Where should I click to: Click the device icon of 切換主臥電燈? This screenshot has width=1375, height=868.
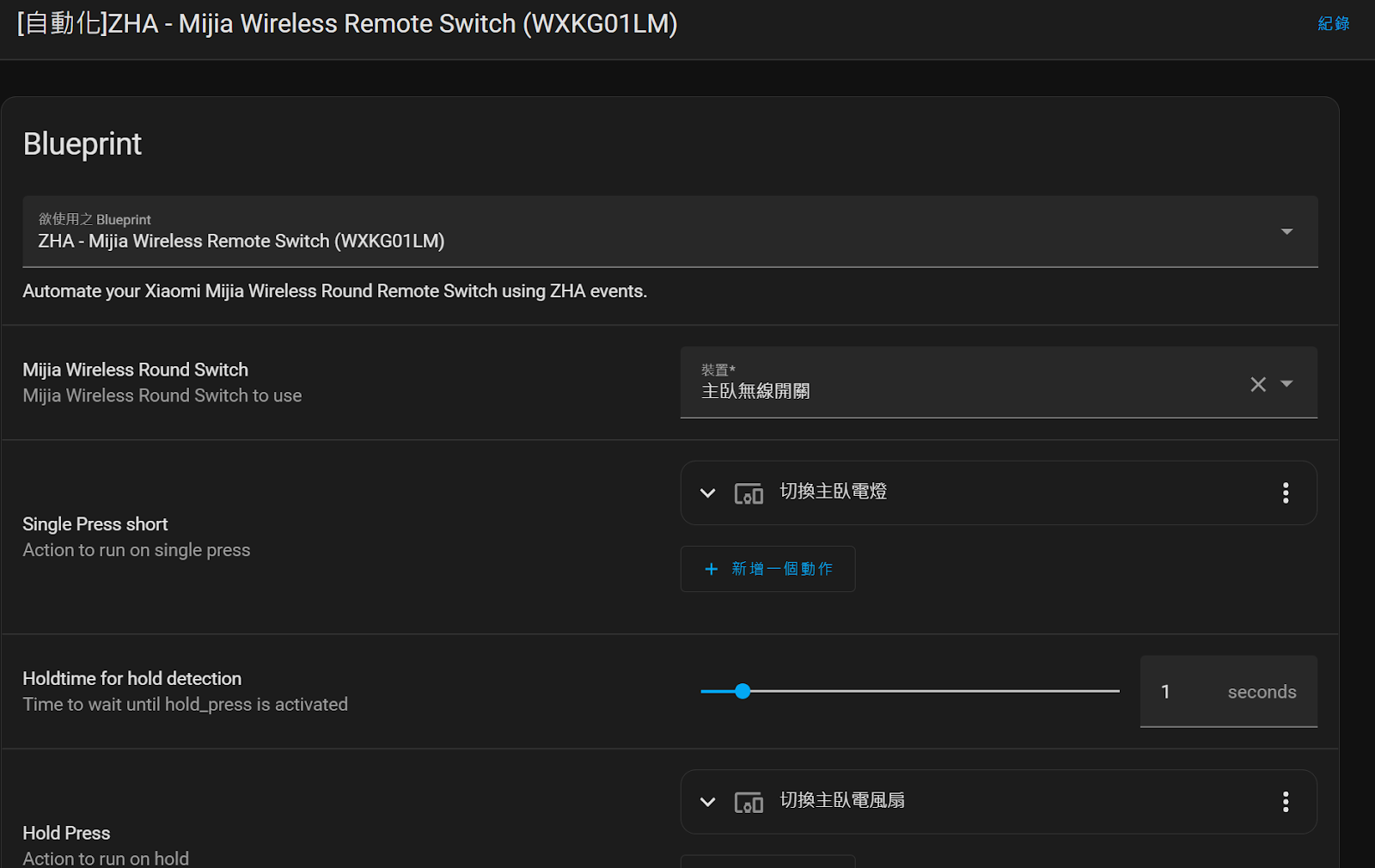click(x=749, y=493)
